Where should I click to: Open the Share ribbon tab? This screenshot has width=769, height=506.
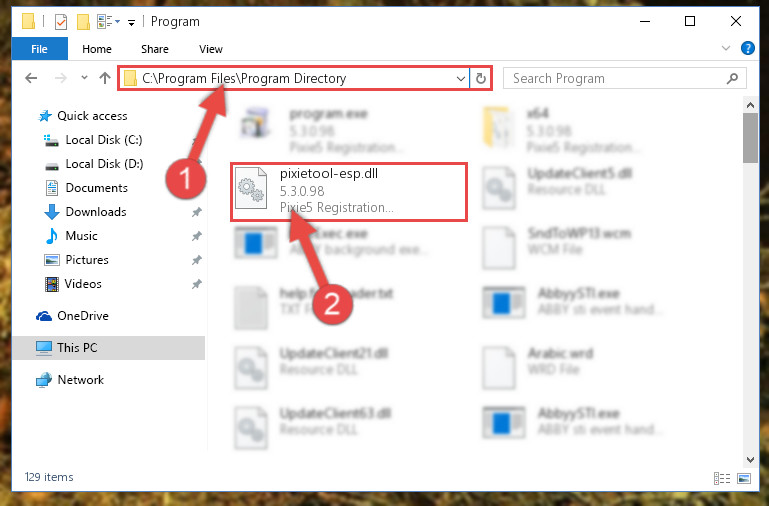coord(154,49)
